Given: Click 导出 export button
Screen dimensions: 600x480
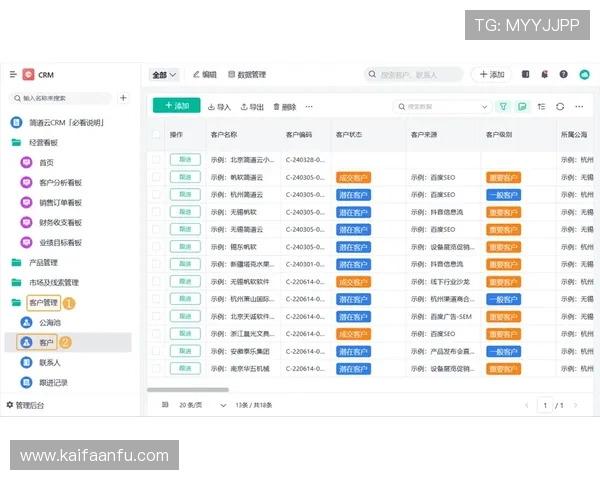Looking at the screenshot, I should point(252,107).
